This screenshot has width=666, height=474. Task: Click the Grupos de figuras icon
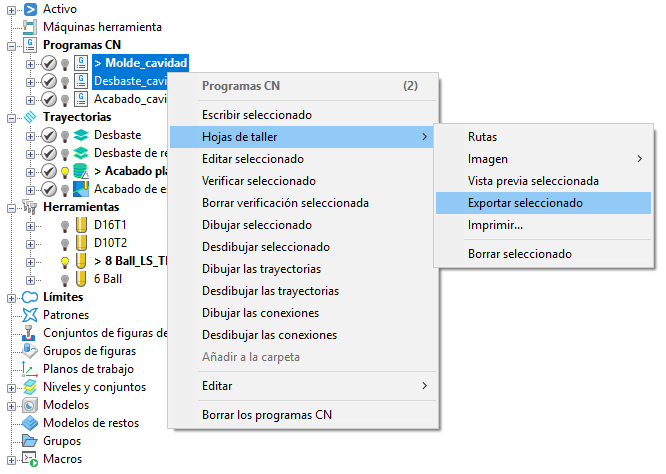(x=29, y=351)
